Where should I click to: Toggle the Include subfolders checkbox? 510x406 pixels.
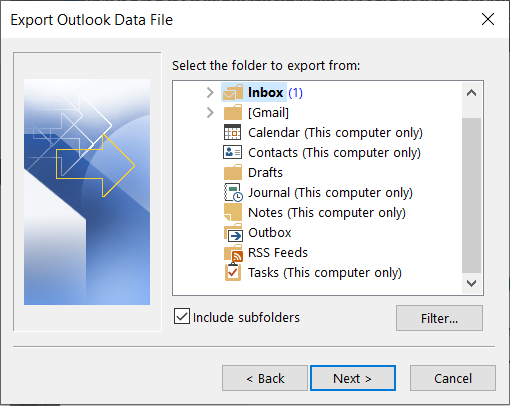tap(182, 316)
